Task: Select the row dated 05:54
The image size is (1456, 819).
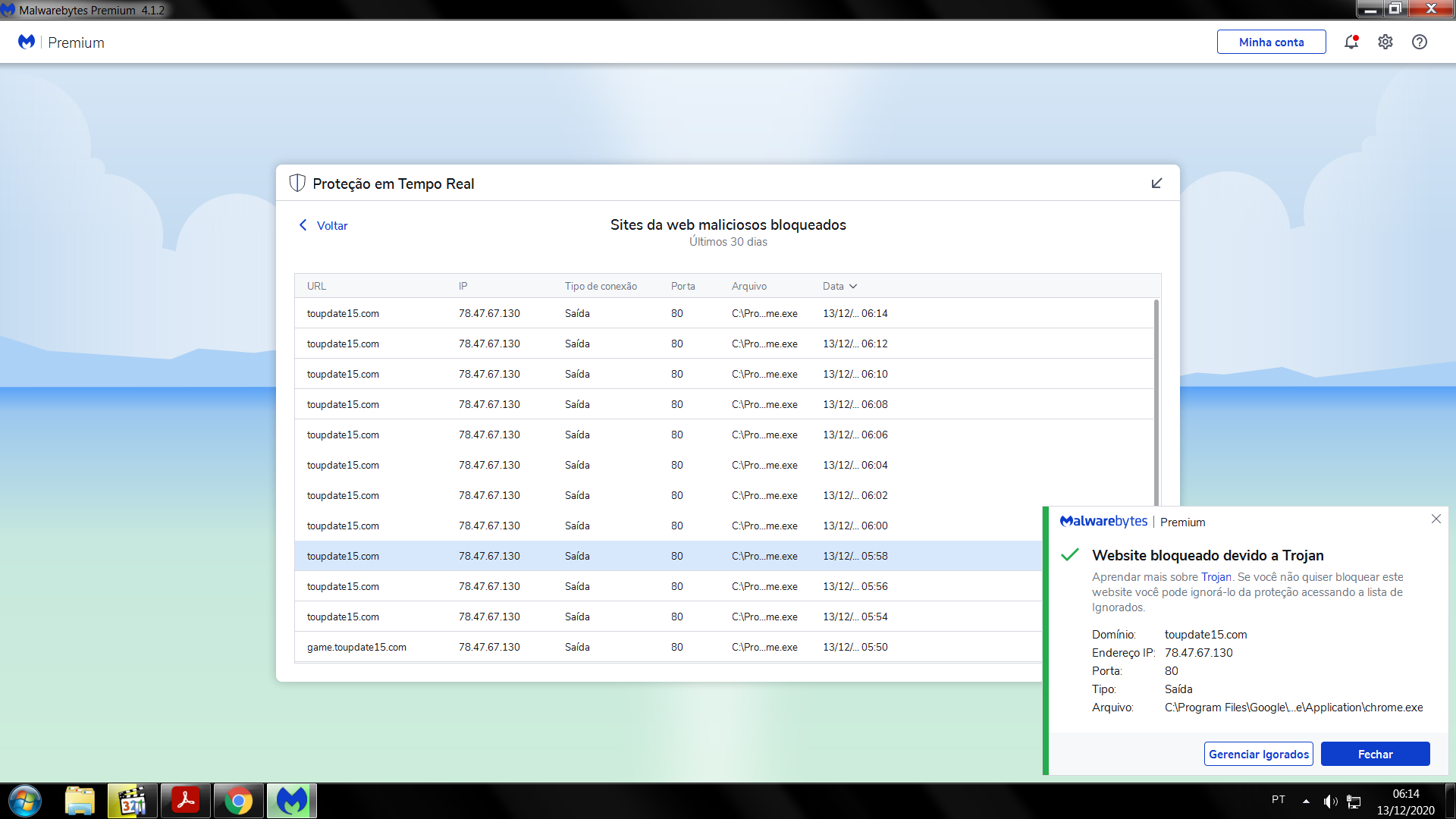Action: tap(669, 617)
